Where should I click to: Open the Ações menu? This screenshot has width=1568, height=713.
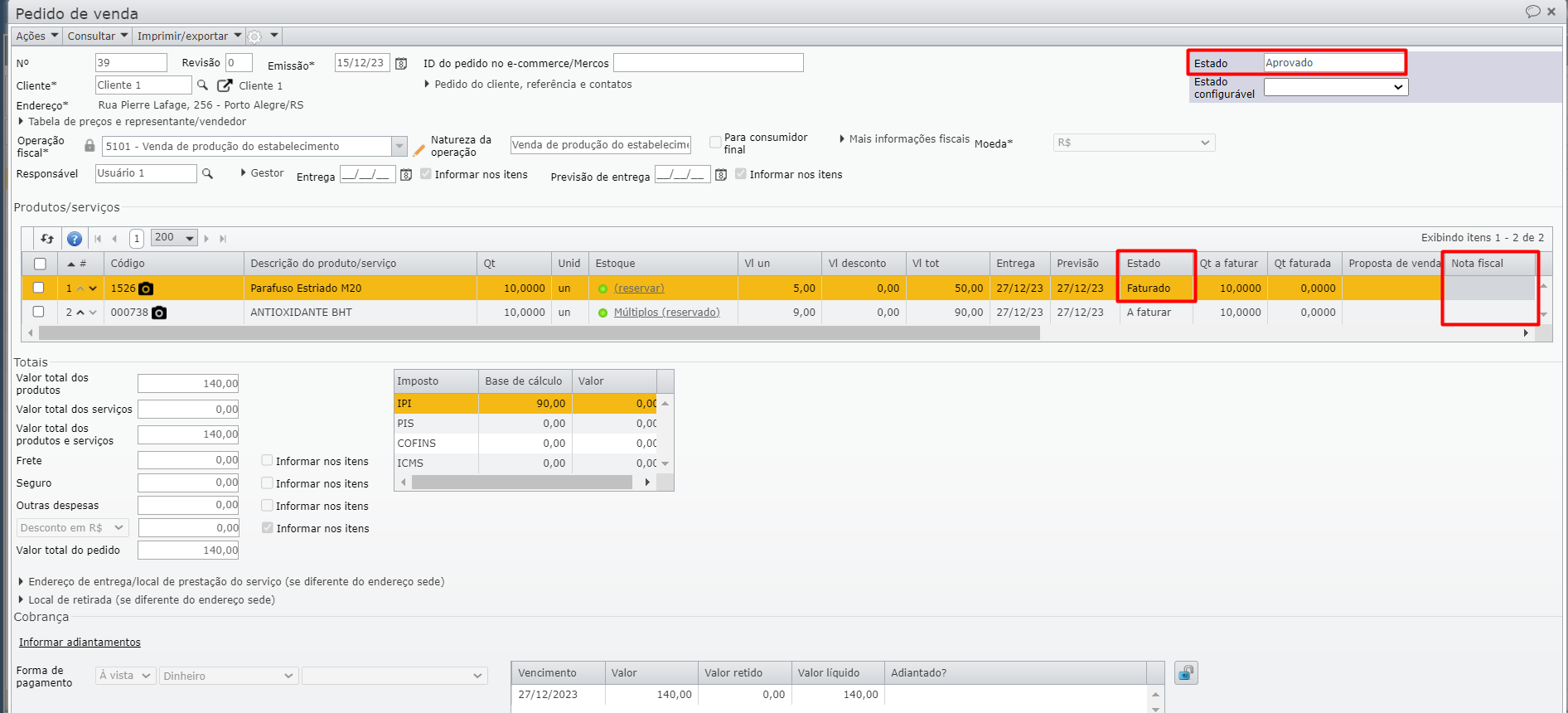(37, 36)
